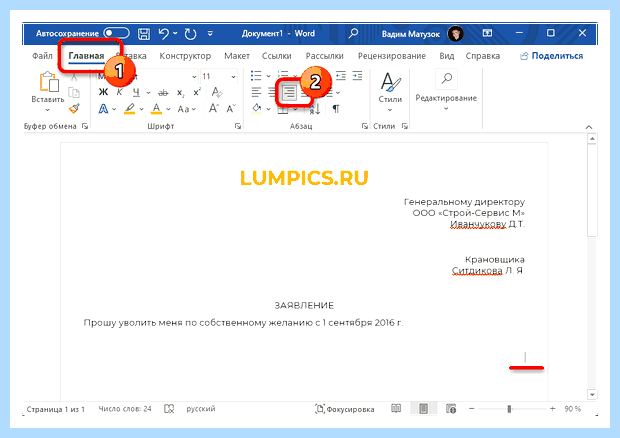This screenshot has width=620, height=438.
Task: Click the Фокусировка focus mode button
Action: [344, 409]
